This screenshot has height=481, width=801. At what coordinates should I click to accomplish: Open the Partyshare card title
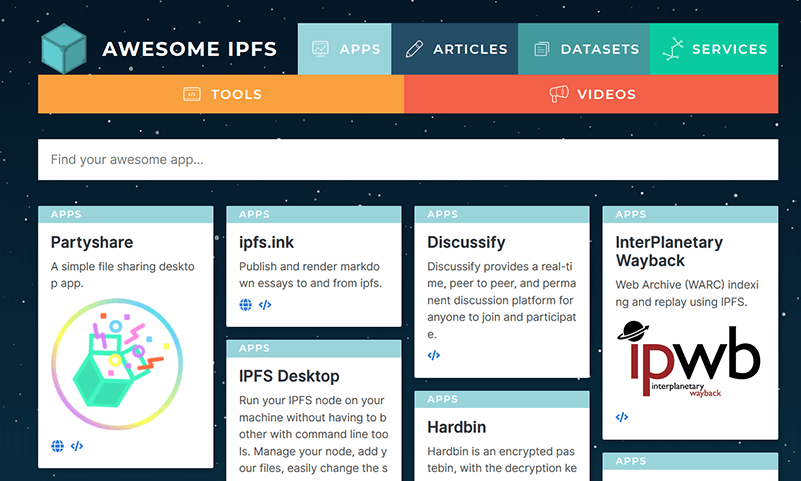[92, 242]
